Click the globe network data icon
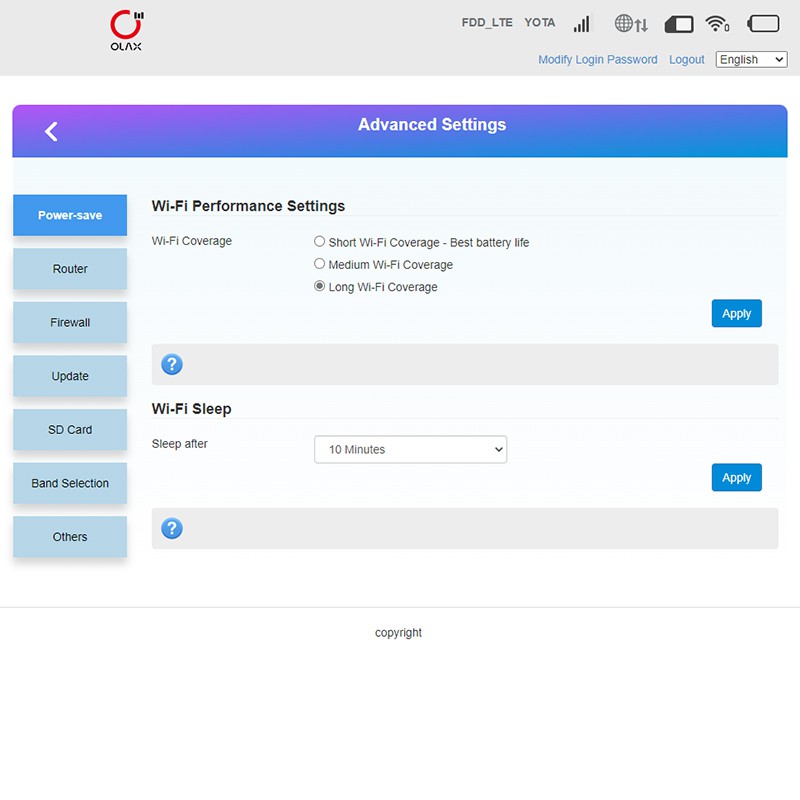Screen dimensions: 800x800 (631, 23)
